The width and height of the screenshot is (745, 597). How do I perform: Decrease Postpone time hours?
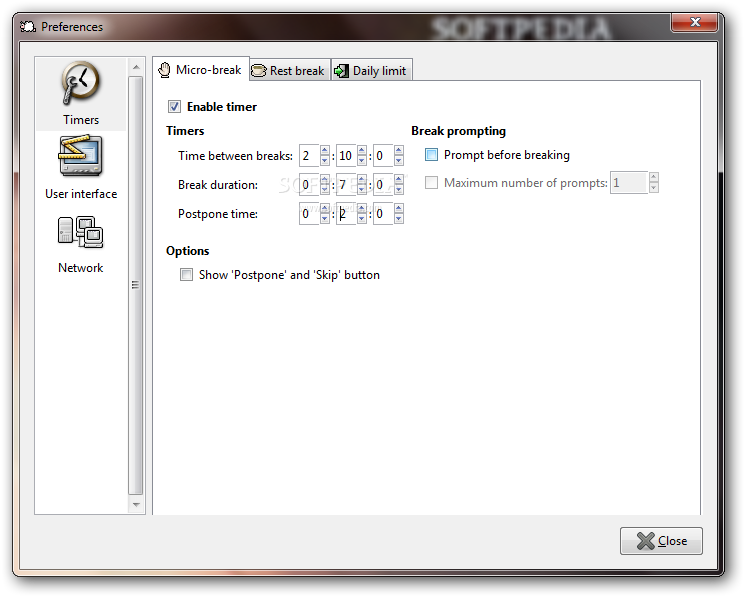325,218
